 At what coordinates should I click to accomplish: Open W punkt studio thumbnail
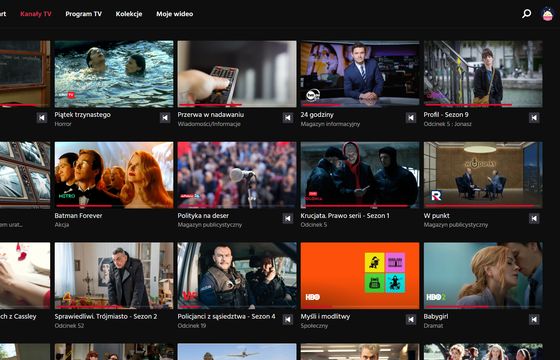click(483, 175)
